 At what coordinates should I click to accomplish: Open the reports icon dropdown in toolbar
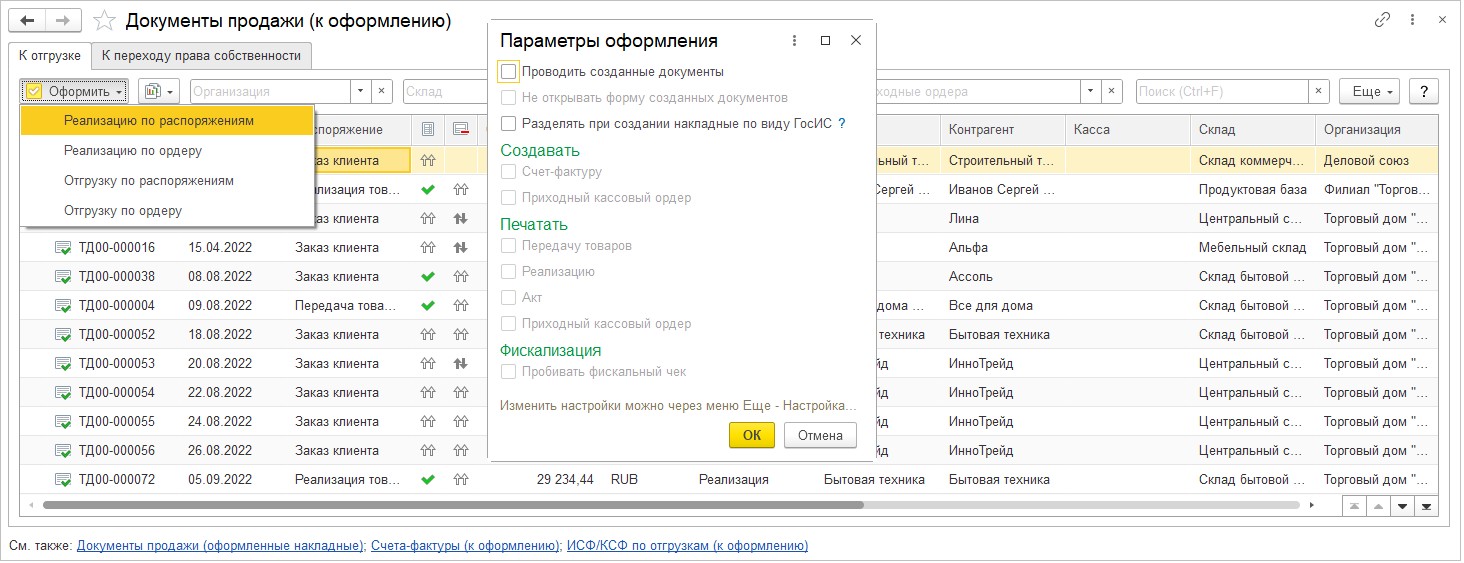point(158,91)
